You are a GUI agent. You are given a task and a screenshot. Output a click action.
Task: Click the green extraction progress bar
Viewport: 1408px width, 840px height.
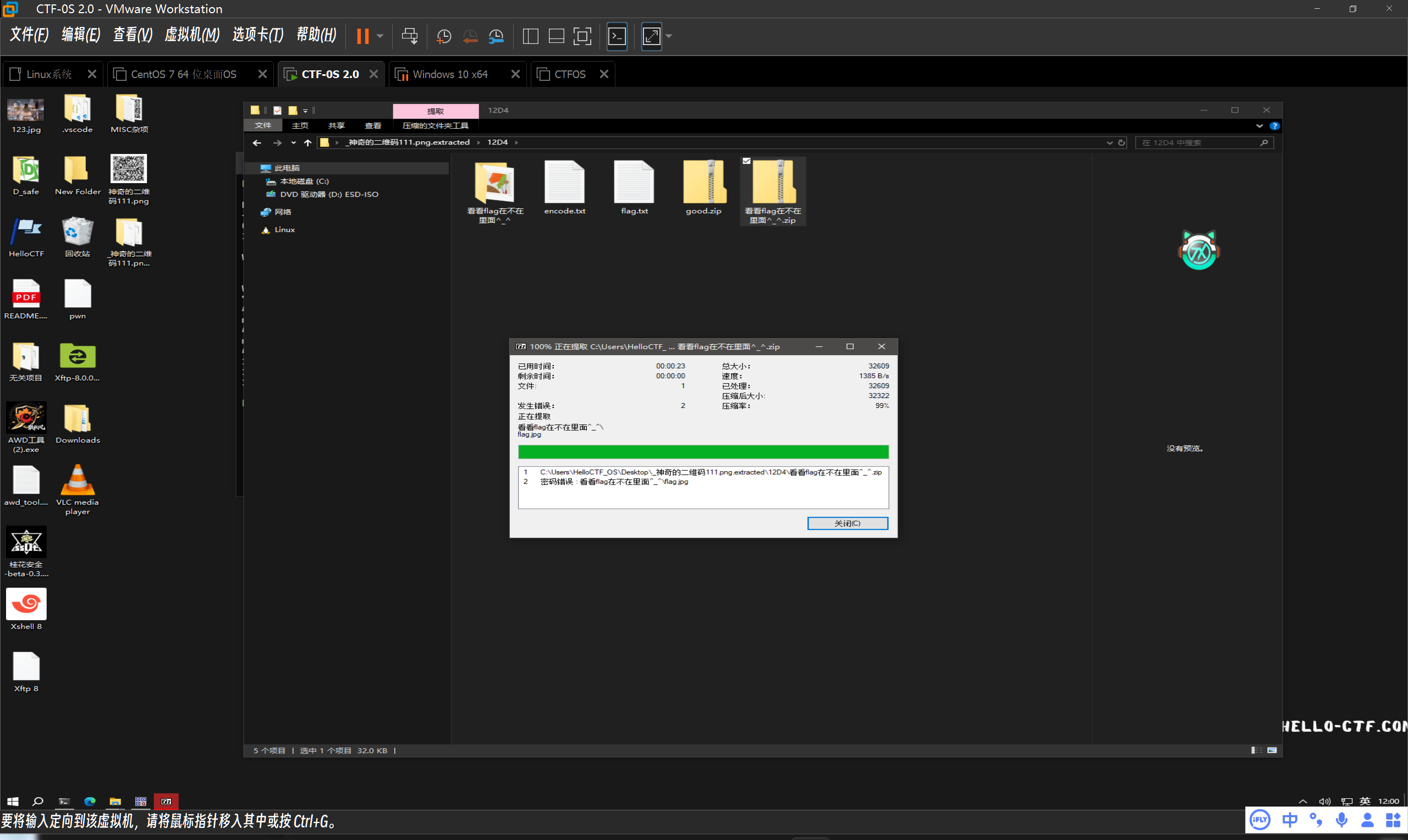point(702,452)
